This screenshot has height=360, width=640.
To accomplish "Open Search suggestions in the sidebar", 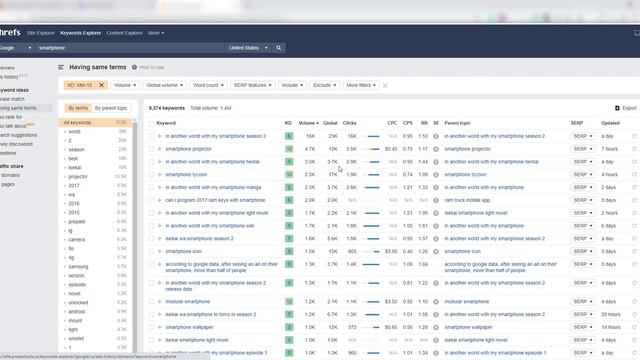I will click(18, 135).
